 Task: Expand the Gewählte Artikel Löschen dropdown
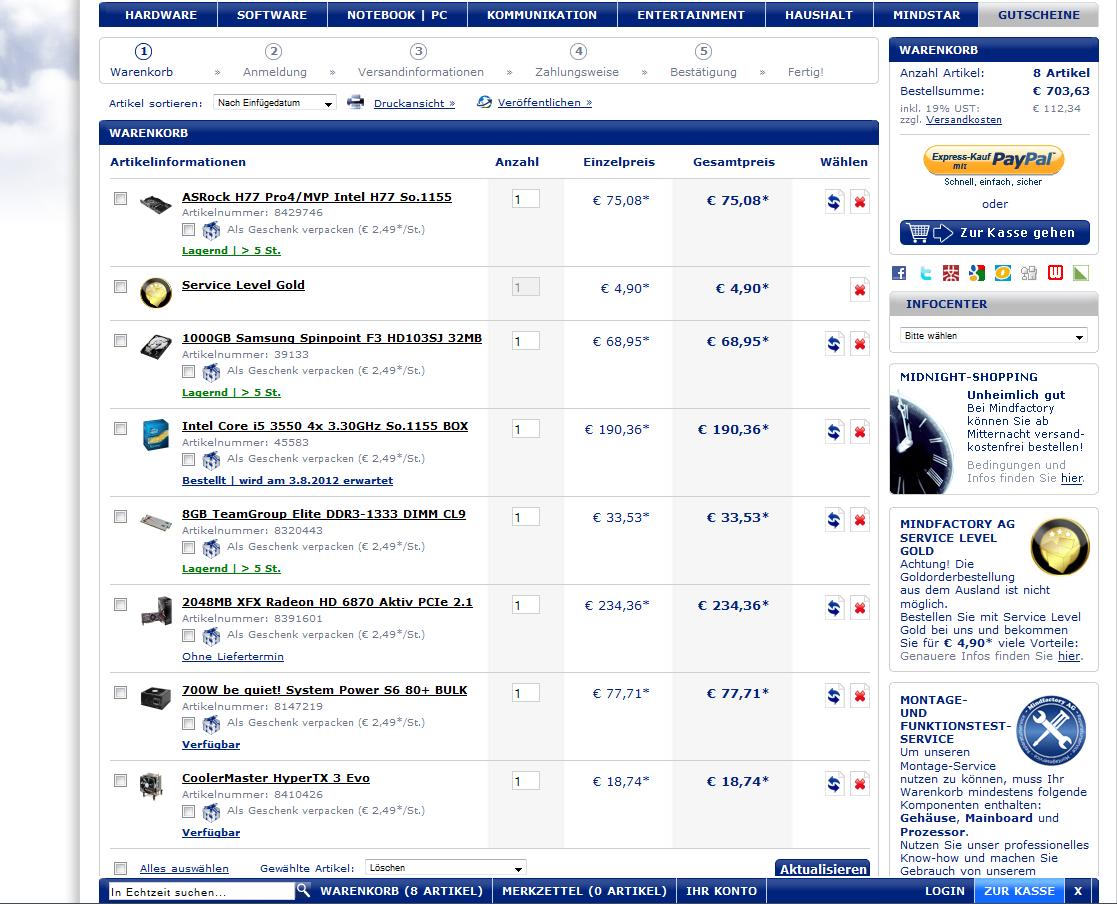coord(446,868)
